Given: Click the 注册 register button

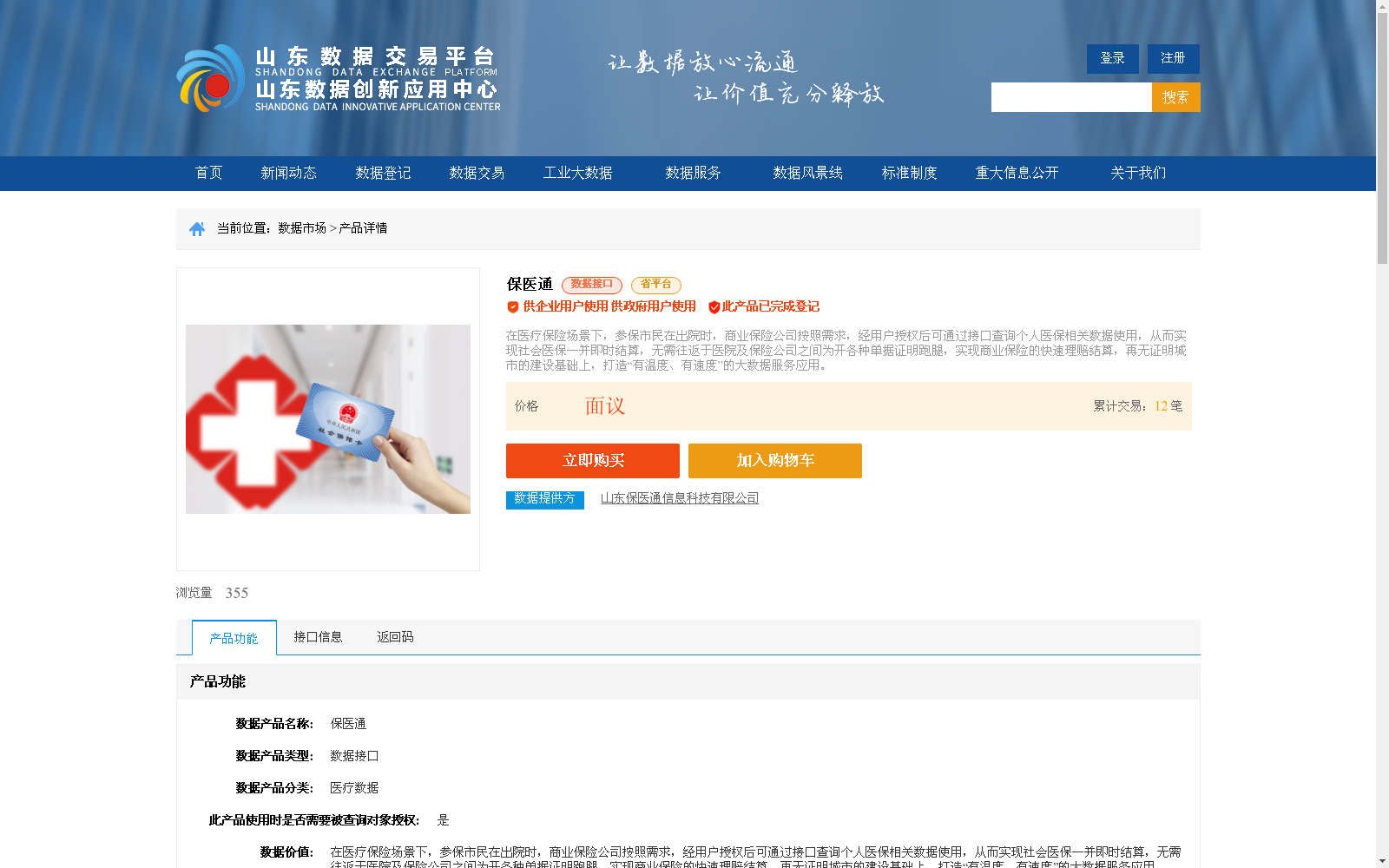Looking at the screenshot, I should [1174, 58].
